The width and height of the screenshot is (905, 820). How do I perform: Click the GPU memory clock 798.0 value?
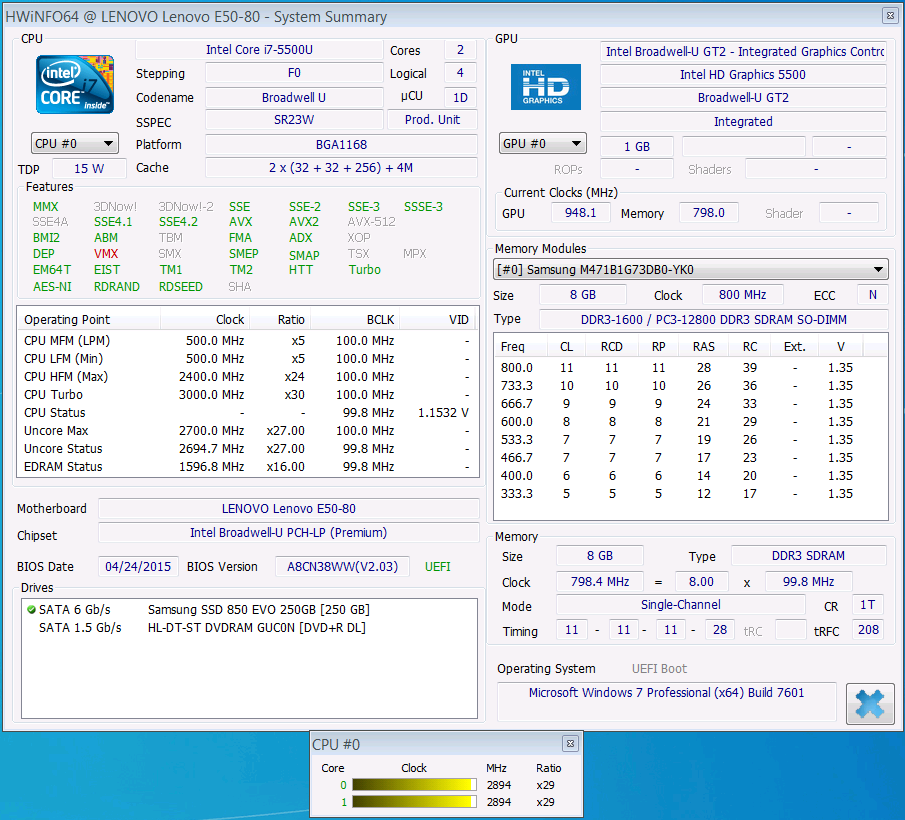pyautogui.click(x=708, y=212)
